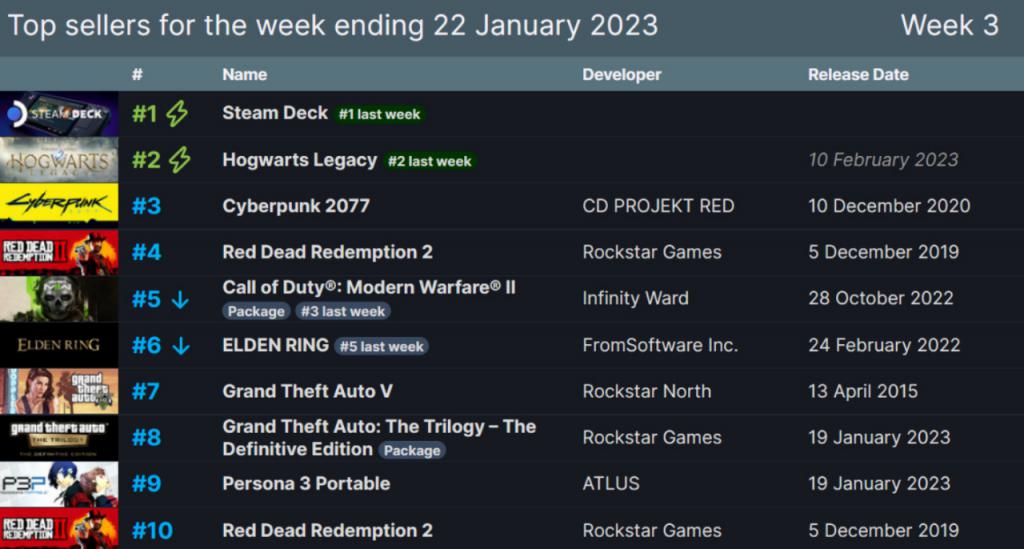Sort by the Developer column header
1024x549 pixels.
click(x=622, y=74)
